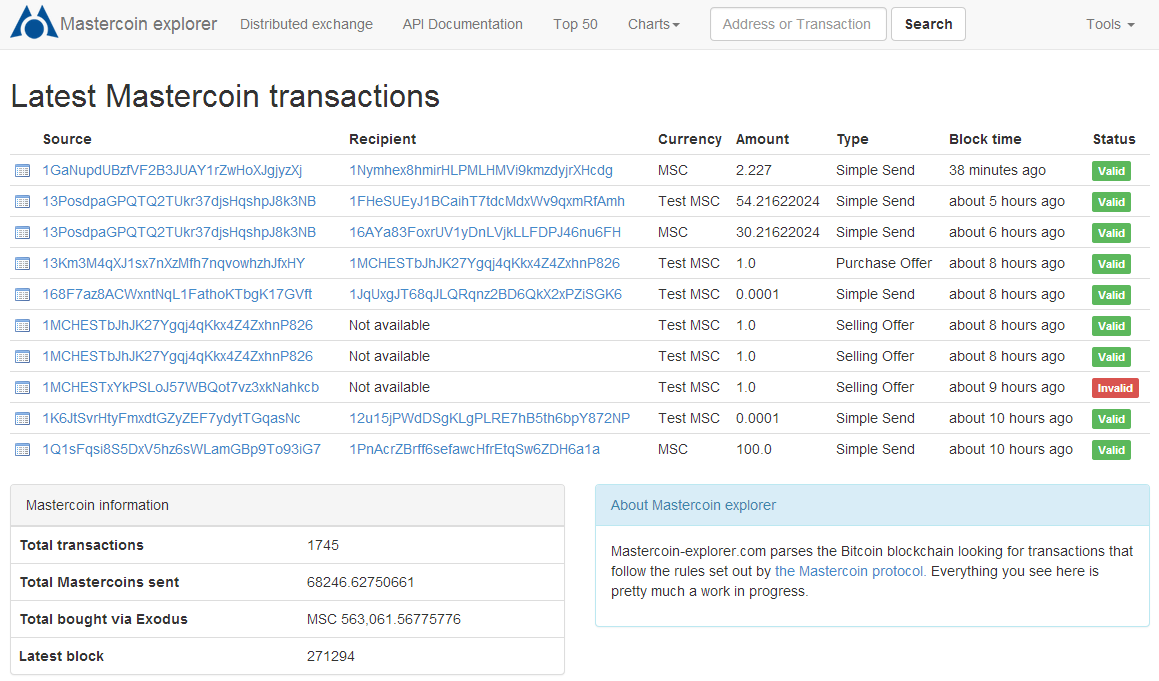Click the Purchase Offer type cell

tap(884, 263)
